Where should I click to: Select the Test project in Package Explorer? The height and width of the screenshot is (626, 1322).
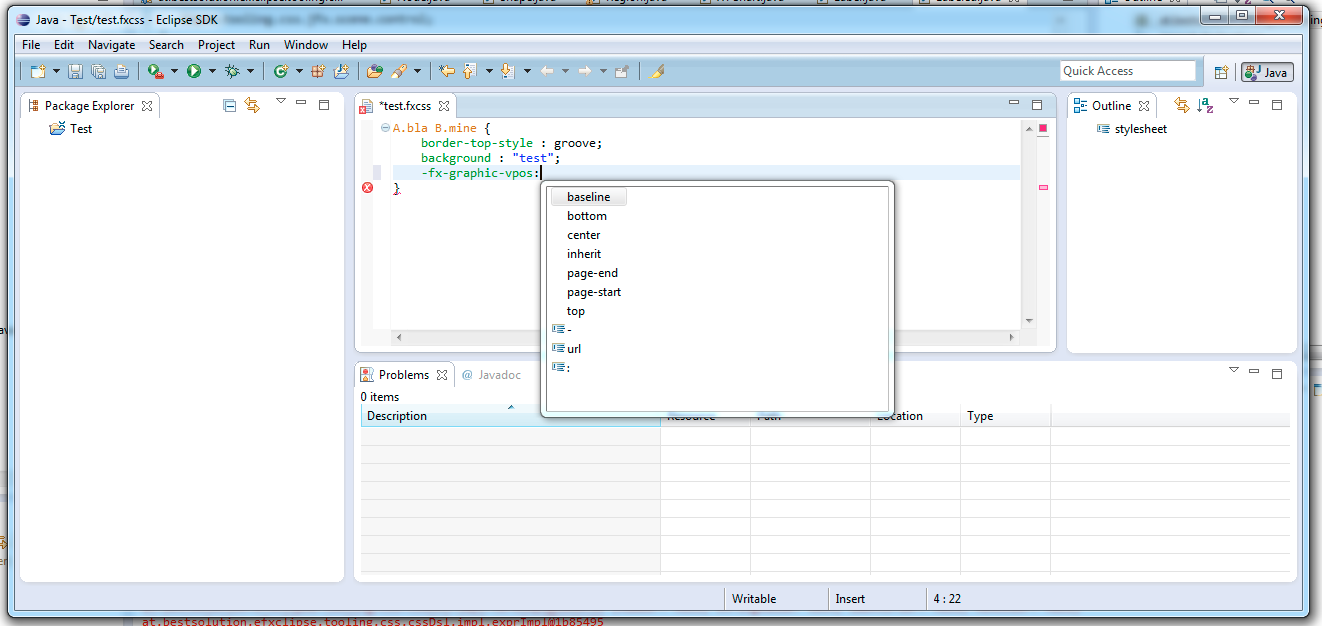81,129
